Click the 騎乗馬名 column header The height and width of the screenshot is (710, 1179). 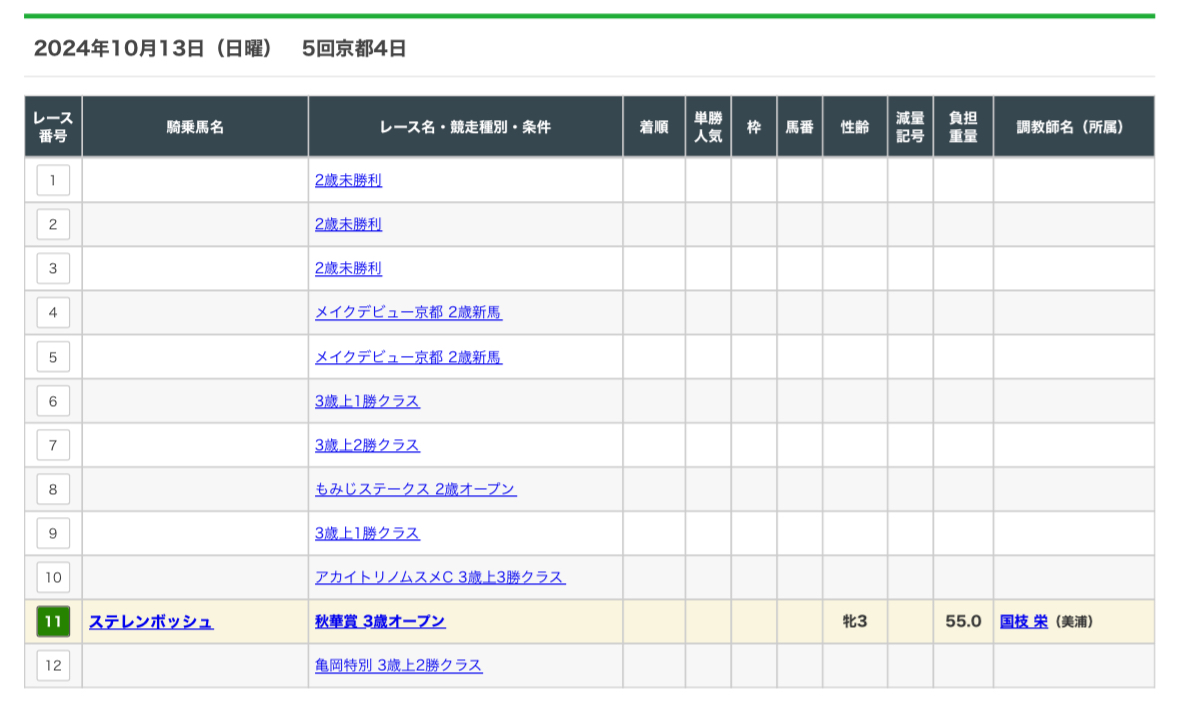[195, 127]
